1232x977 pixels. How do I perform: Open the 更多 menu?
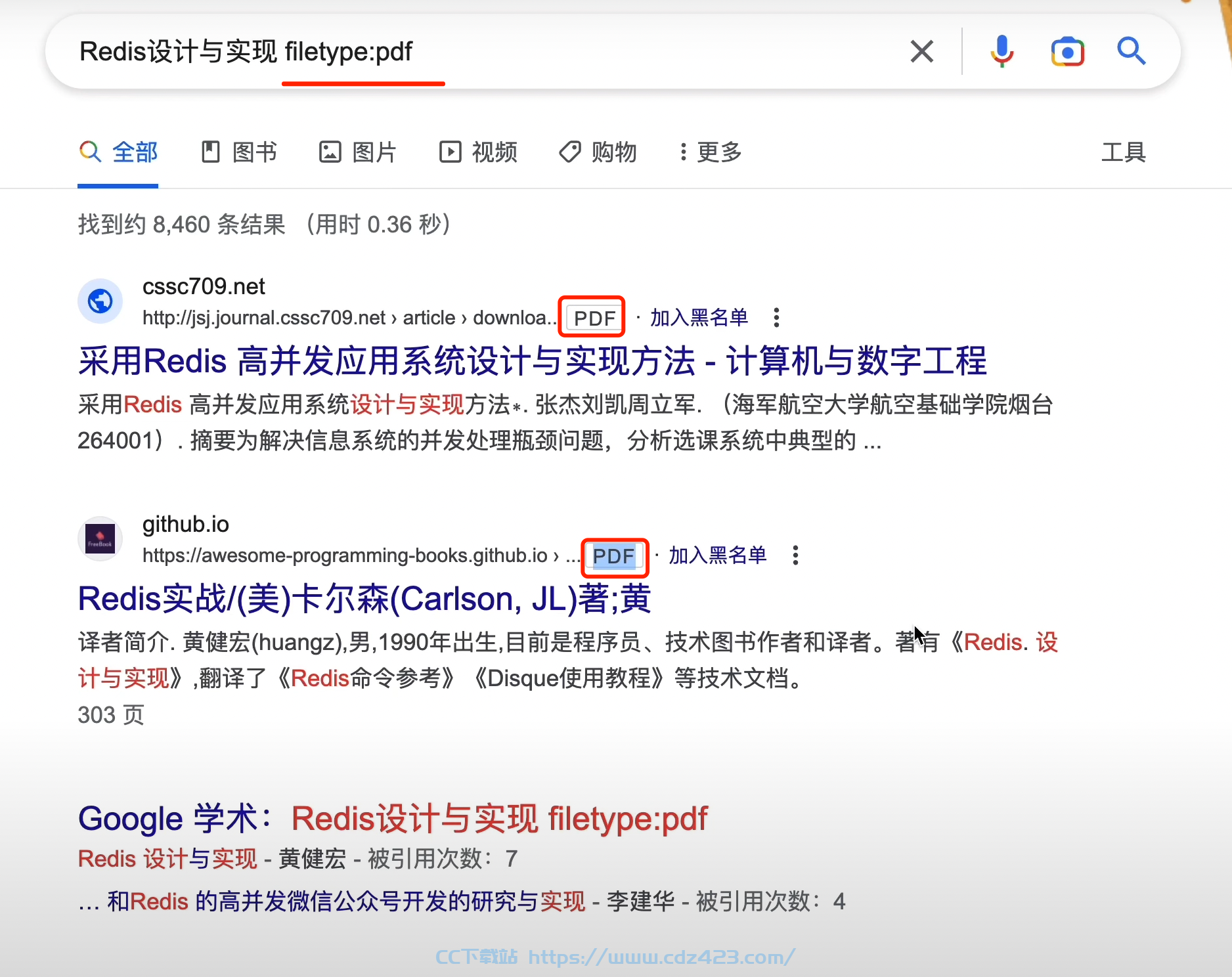711,152
